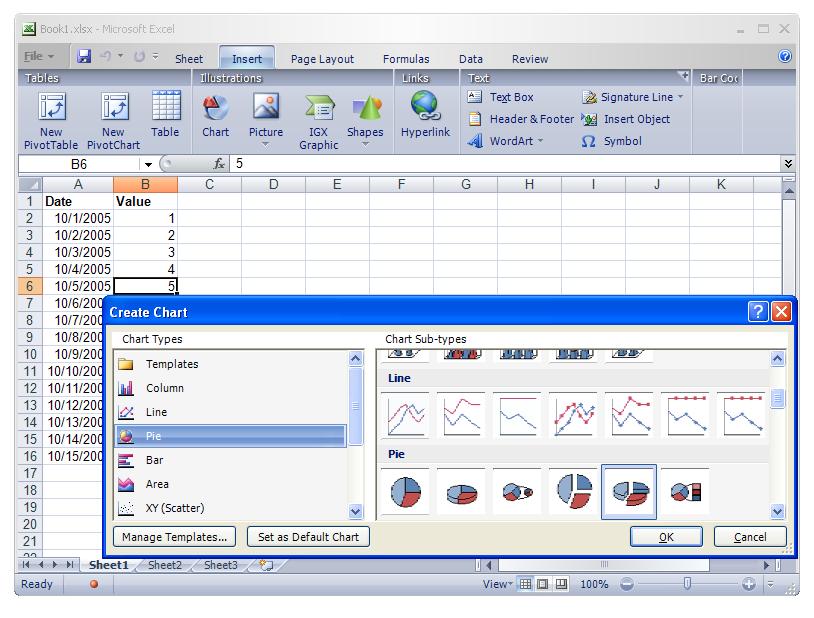The width and height of the screenshot is (814, 618).
Task: Open the Sheet ribbon tab
Action: tap(189, 59)
